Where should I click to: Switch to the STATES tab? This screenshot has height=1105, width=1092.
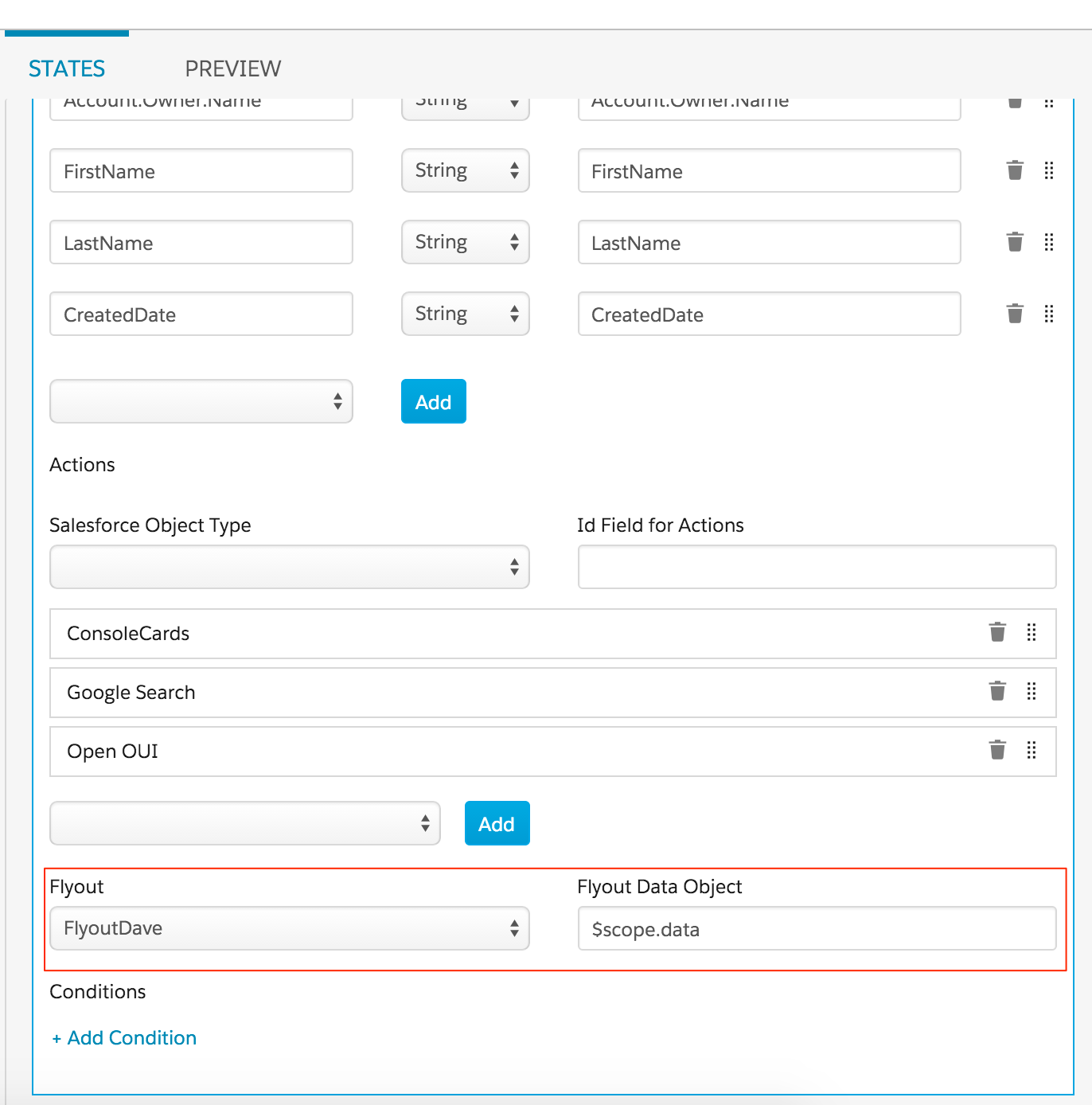point(67,68)
